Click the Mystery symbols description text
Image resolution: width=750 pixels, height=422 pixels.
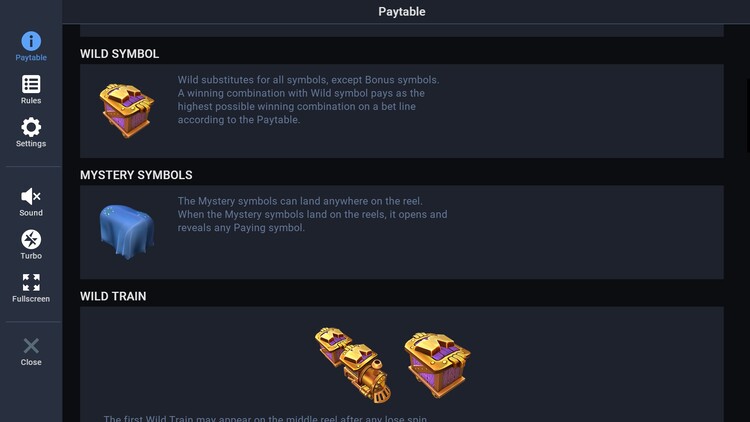click(313, 214)
